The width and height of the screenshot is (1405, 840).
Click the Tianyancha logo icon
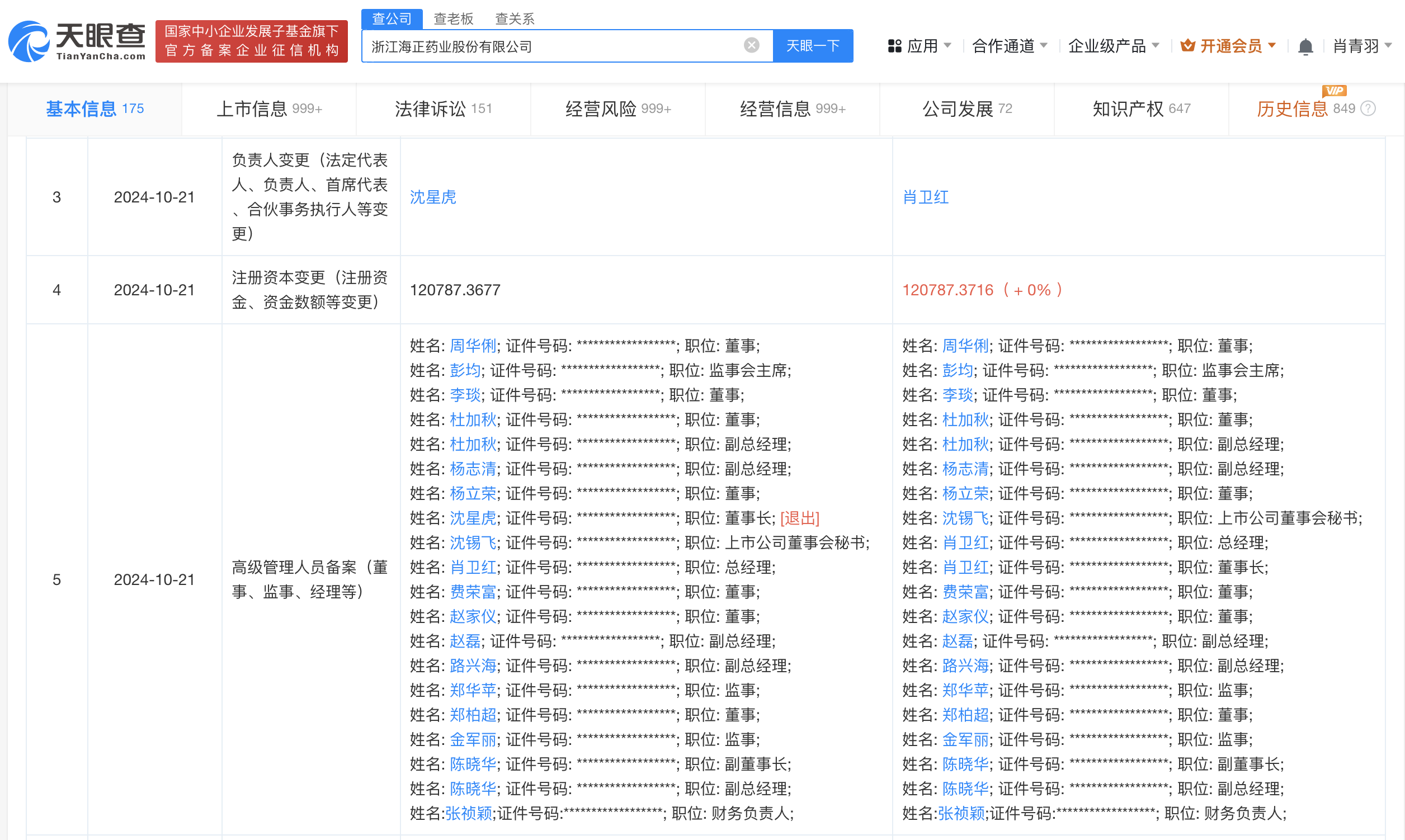click(x=29, y=41)
